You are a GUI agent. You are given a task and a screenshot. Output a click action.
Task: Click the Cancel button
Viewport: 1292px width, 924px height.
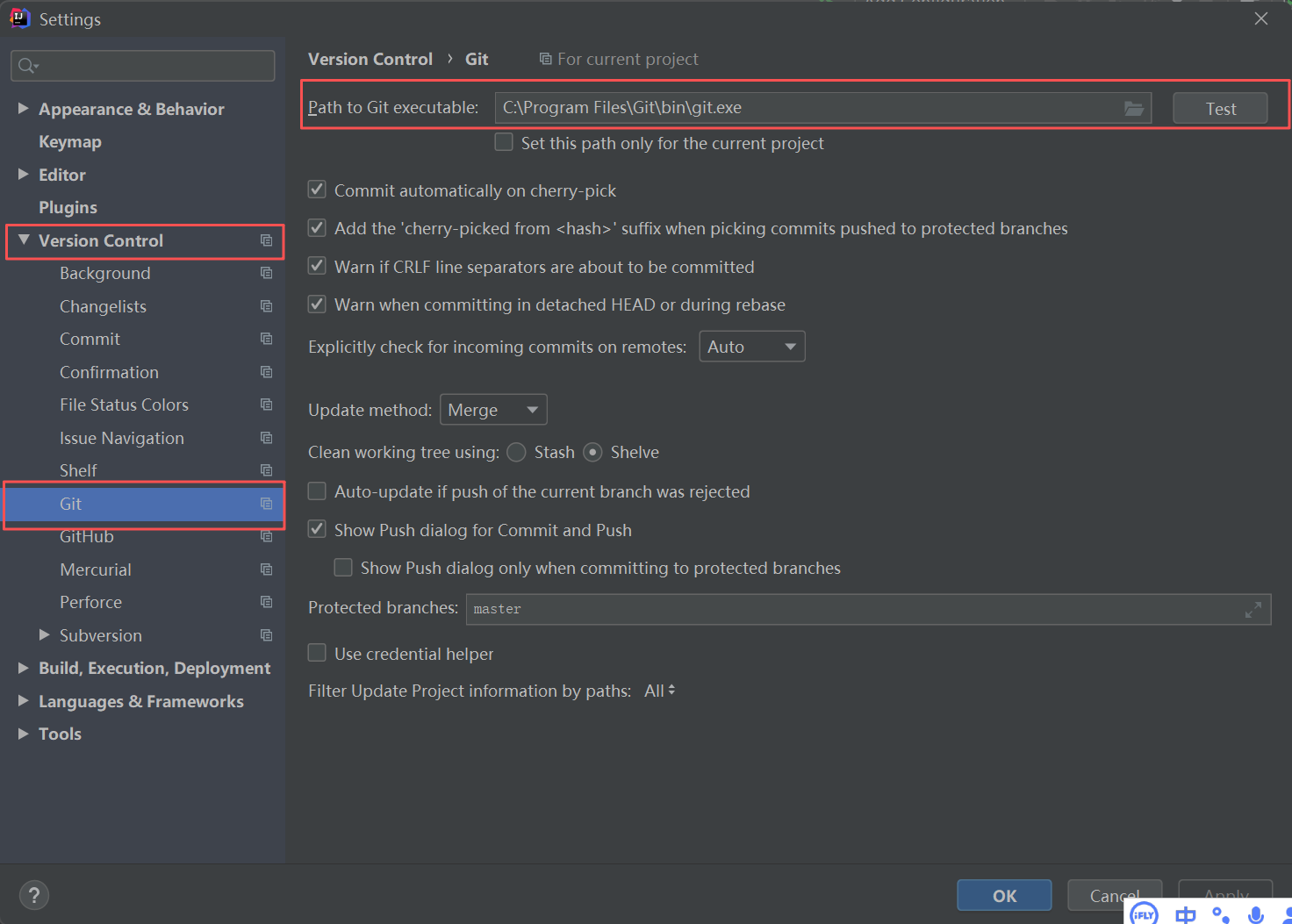click(x=1115, y=895)
